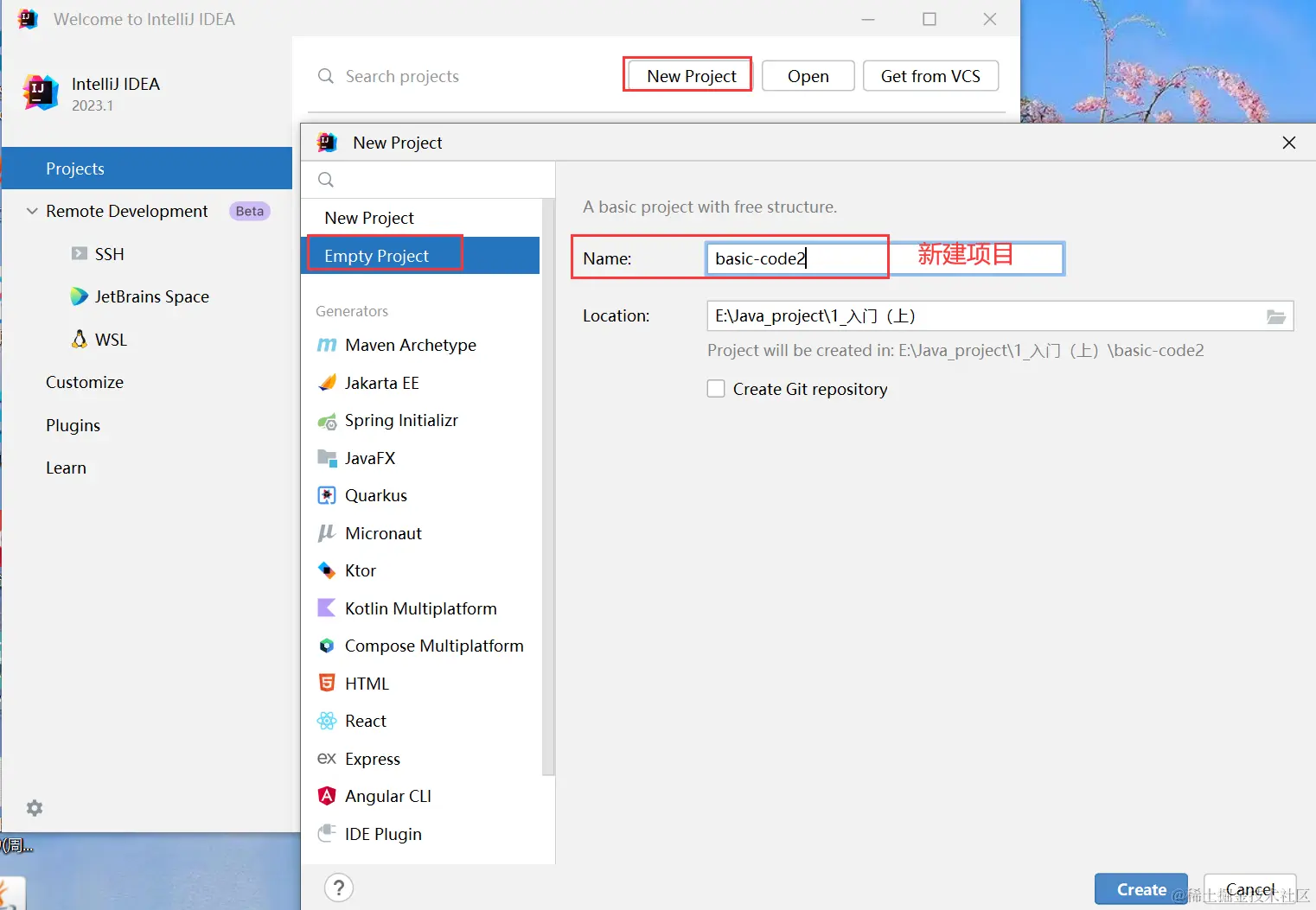Image resolution: width=1316 pixels, height=910 pixels.
Task: Click the New Project button in Welcome window
Action: (x=691, y=76)
